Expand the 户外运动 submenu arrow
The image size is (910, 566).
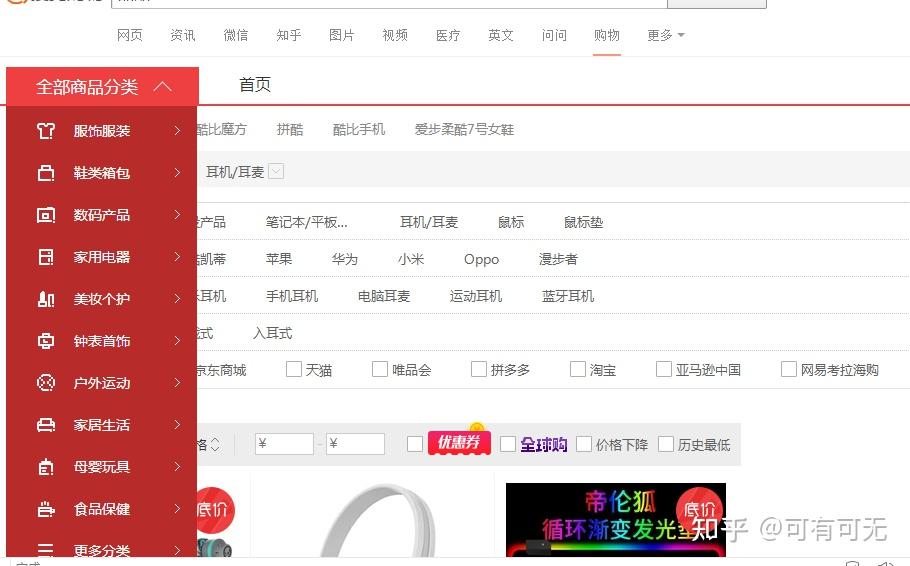[x=177, y=382]
